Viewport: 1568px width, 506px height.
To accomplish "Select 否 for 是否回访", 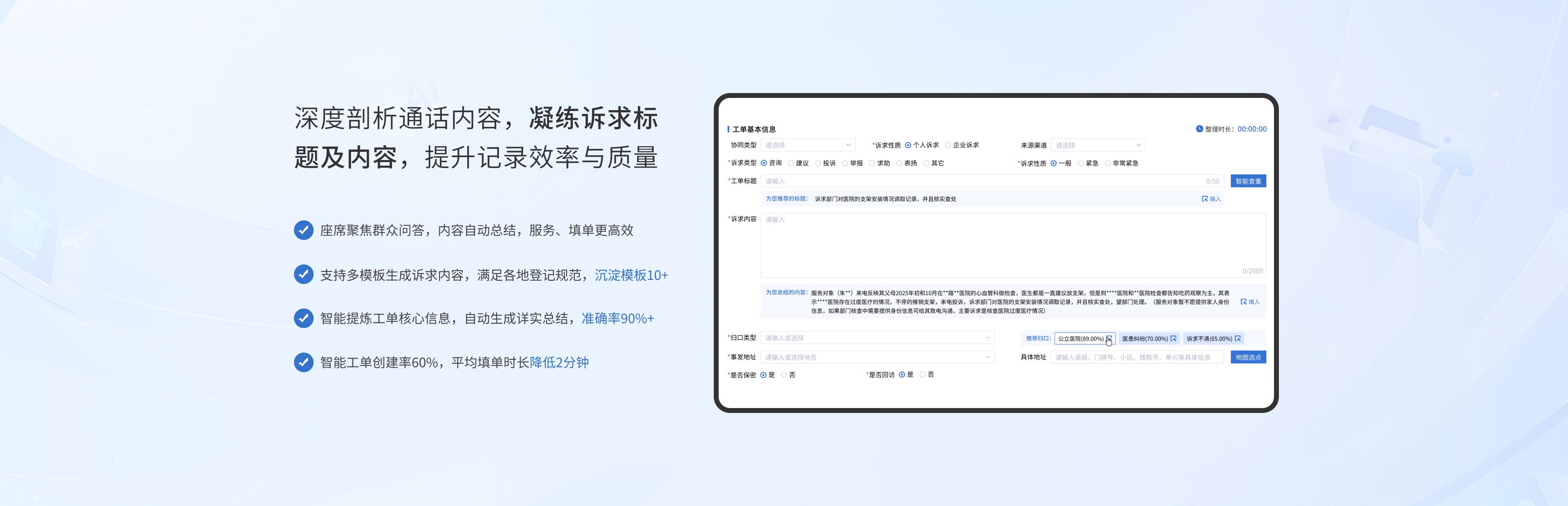I will pos(923,375).
